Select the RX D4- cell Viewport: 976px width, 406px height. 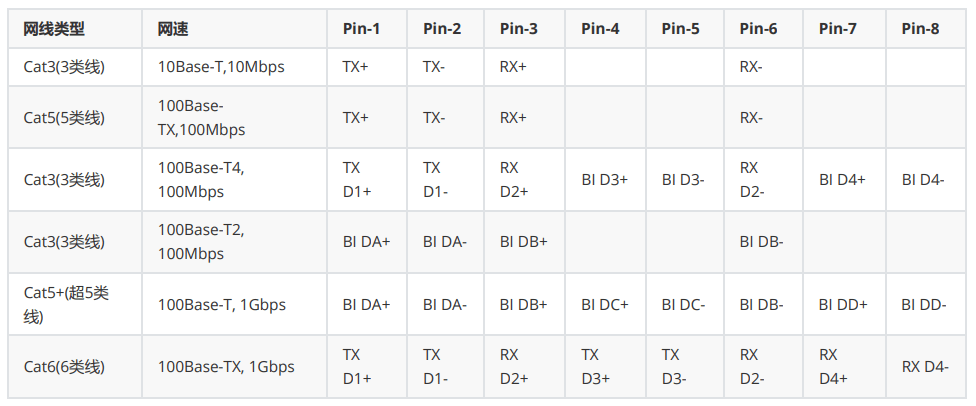point(926,367)
